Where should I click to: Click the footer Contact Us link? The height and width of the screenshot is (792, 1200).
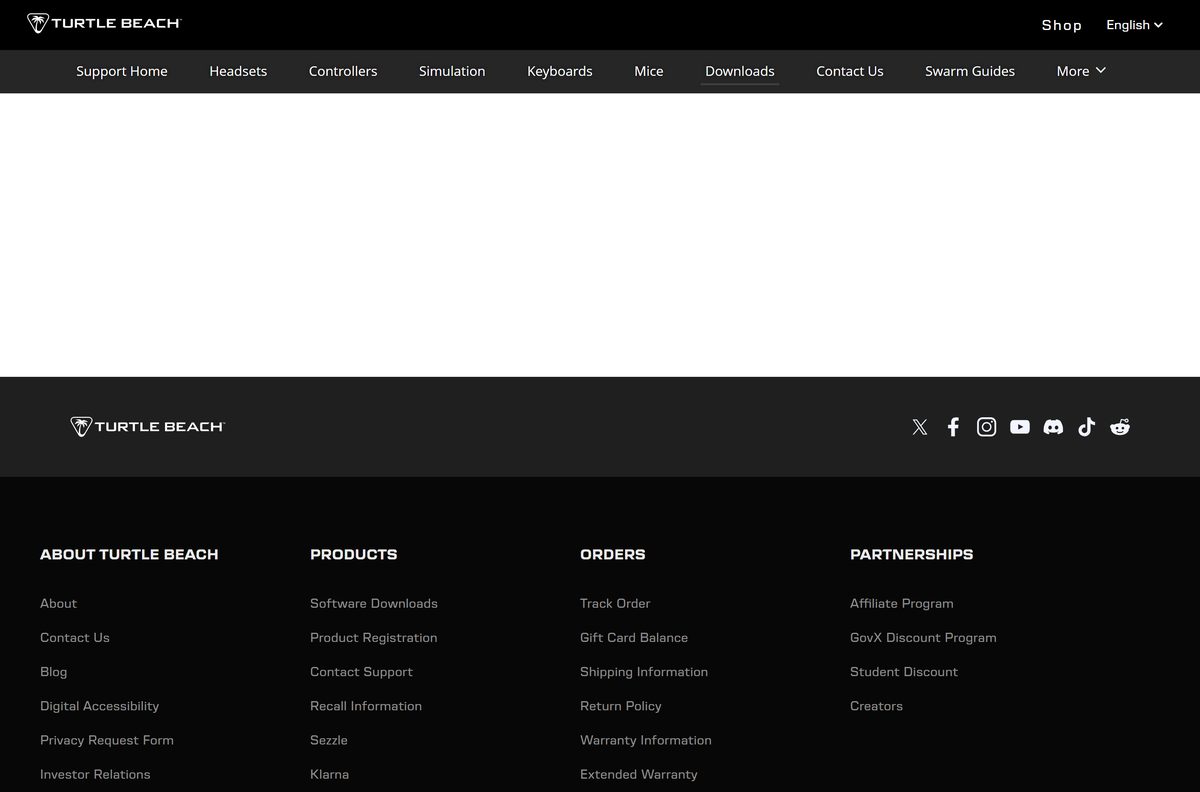pyautogui.click(x=75, y=638)
